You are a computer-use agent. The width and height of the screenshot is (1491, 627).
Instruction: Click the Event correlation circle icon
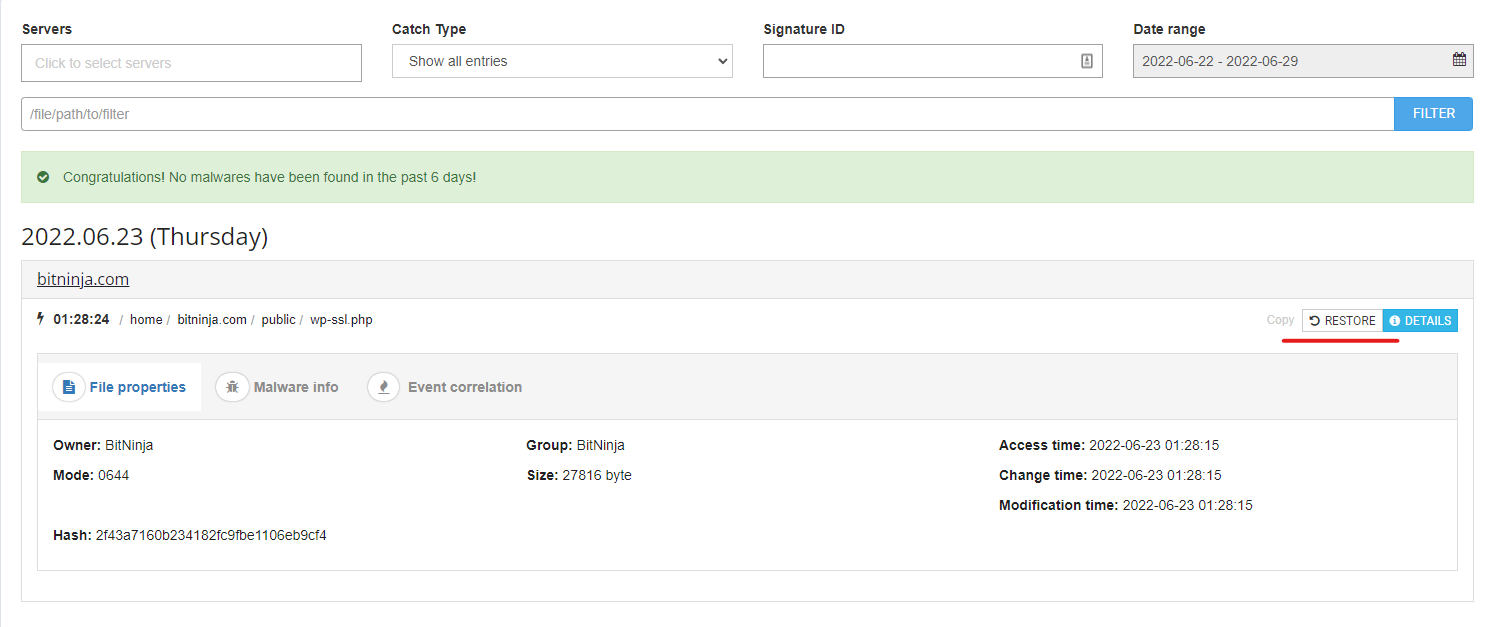click(383, 386)
